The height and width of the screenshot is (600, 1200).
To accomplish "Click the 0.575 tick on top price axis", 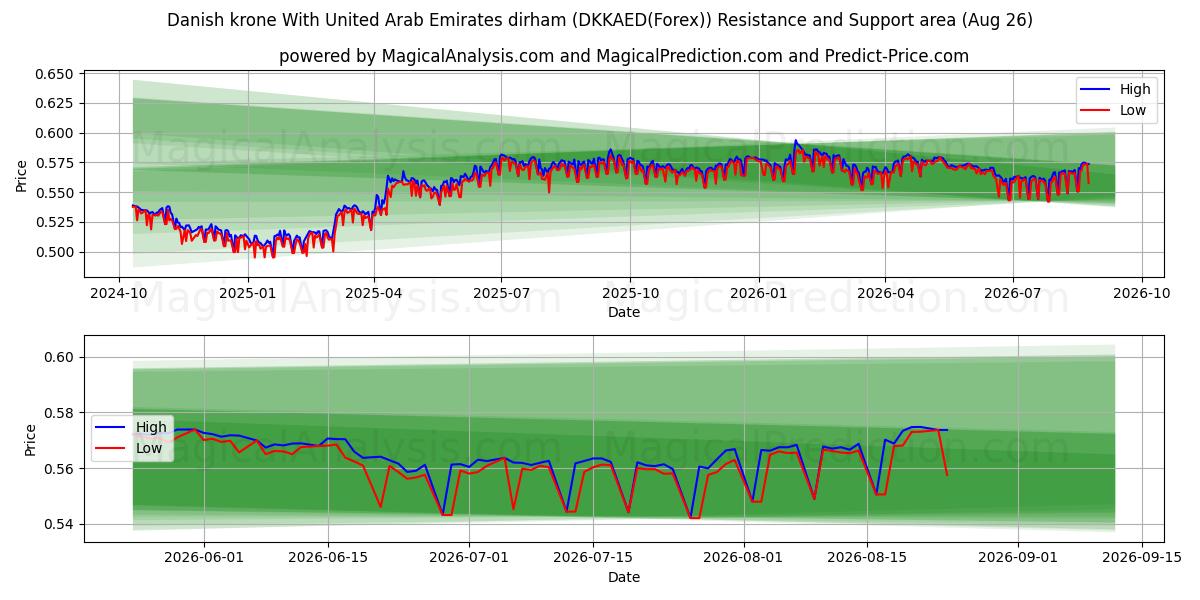I will pos(56,163).
